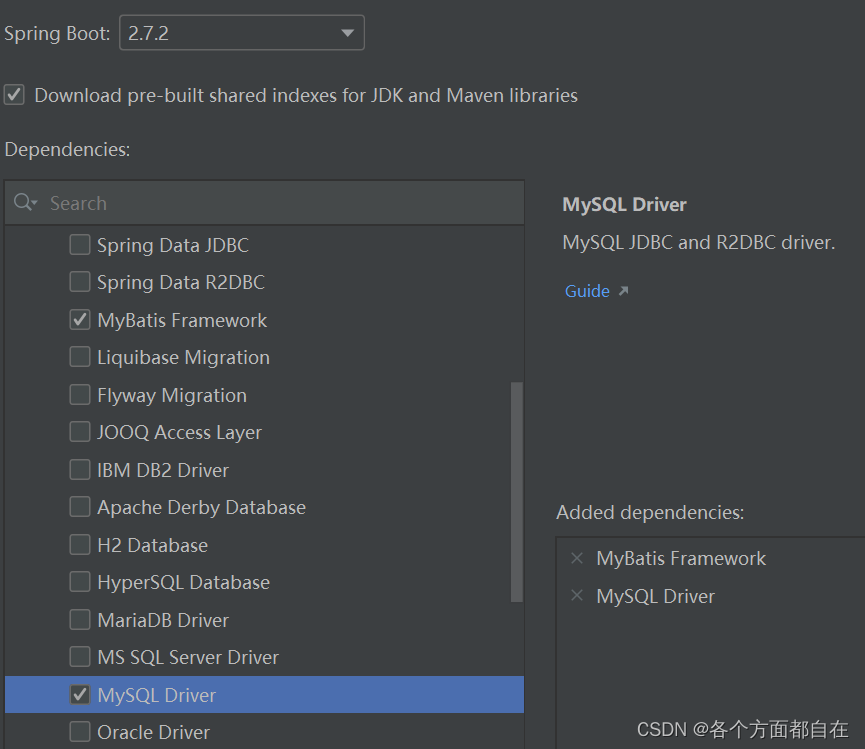Remove MyBatis Framework from added dependencies
865x749 pixels.
[x=576, y=558]
